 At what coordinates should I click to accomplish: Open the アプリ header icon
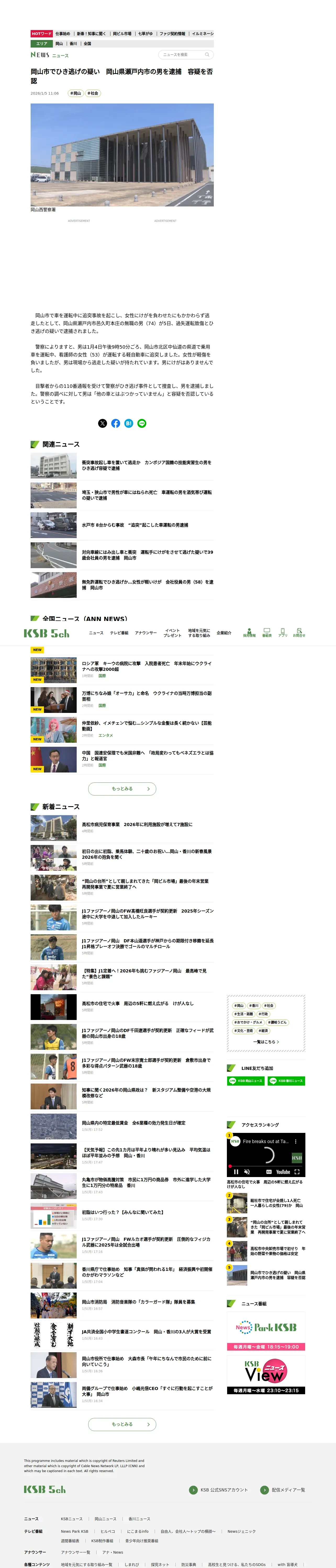click(x=282, y=632)
